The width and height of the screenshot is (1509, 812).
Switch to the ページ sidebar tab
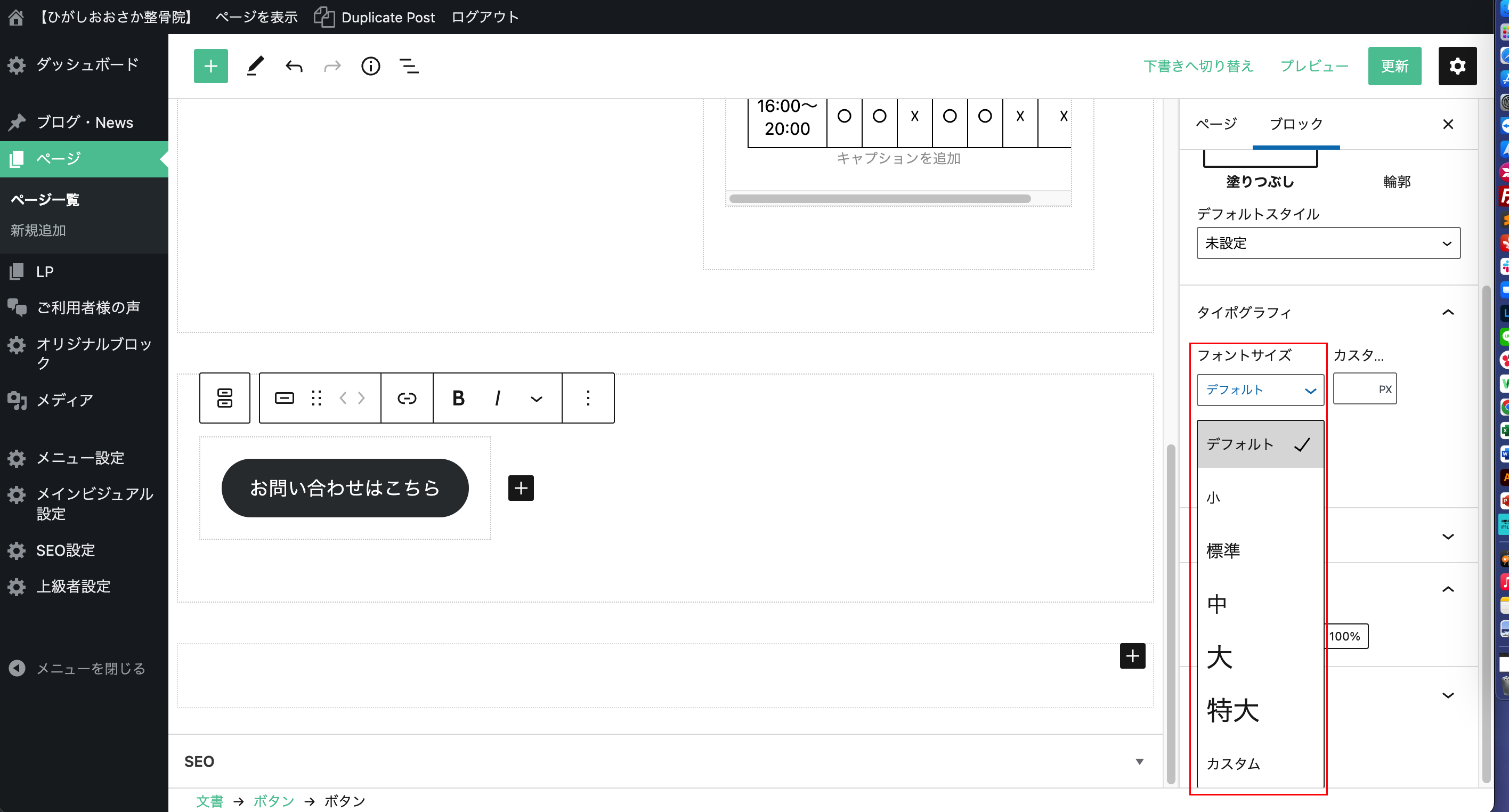(x=1216, y=124)
